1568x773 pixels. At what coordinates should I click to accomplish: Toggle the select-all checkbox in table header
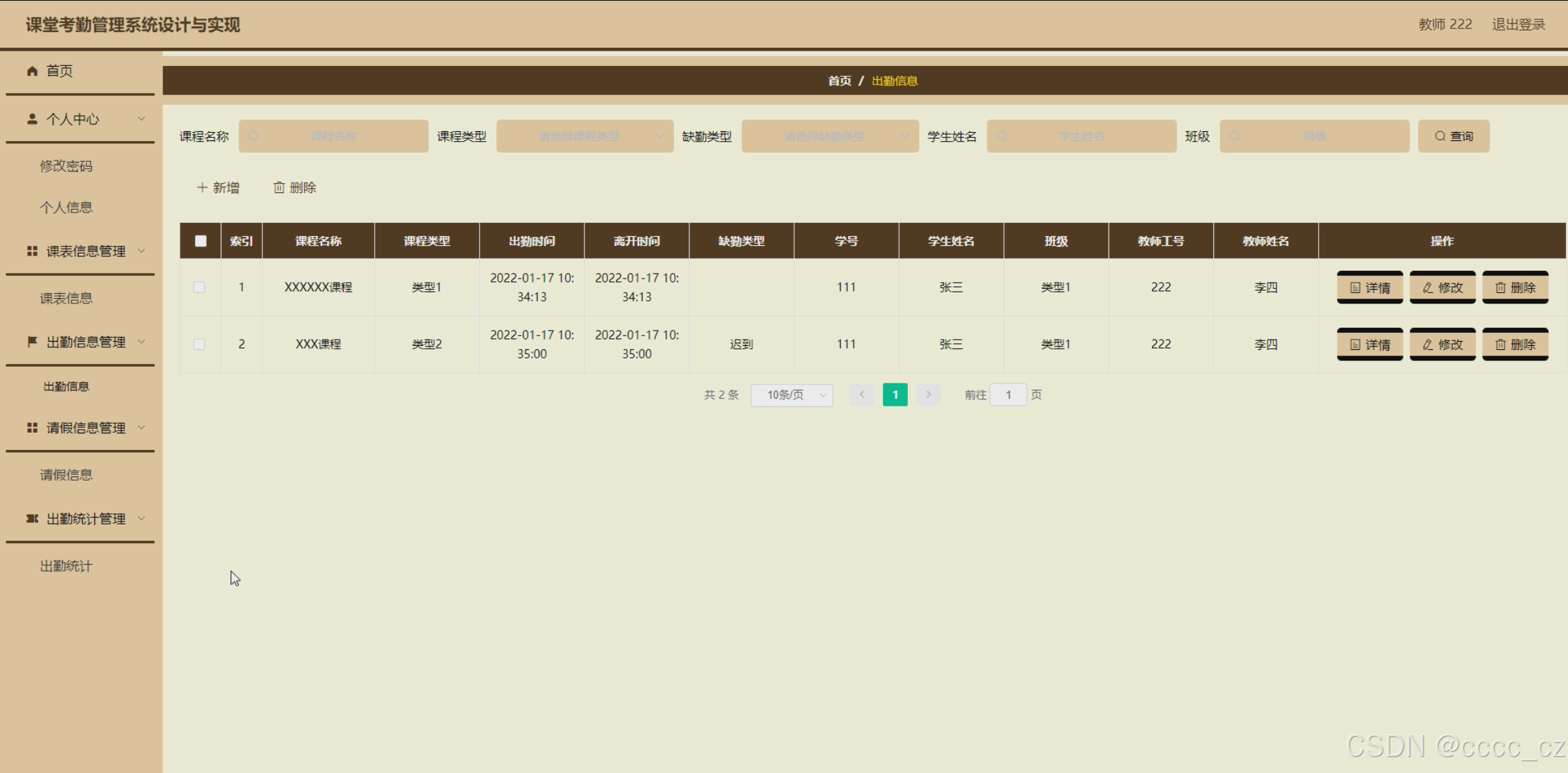coord(201,241)
